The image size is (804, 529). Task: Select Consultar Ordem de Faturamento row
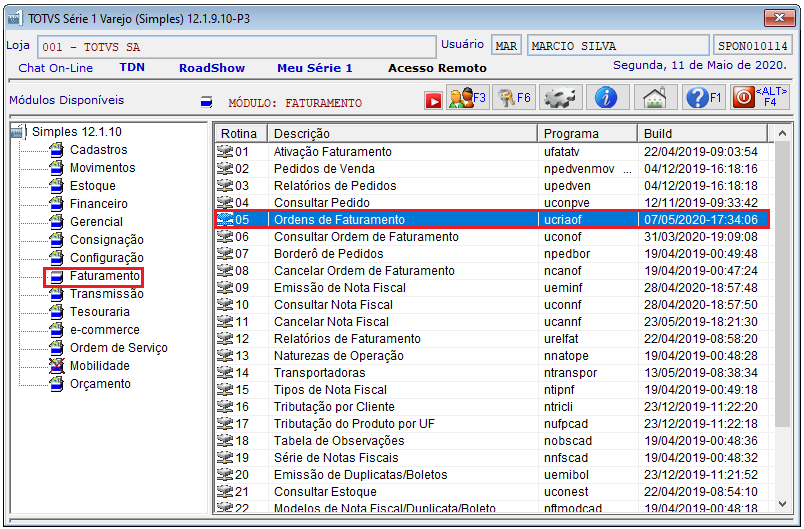click(491, 236)
